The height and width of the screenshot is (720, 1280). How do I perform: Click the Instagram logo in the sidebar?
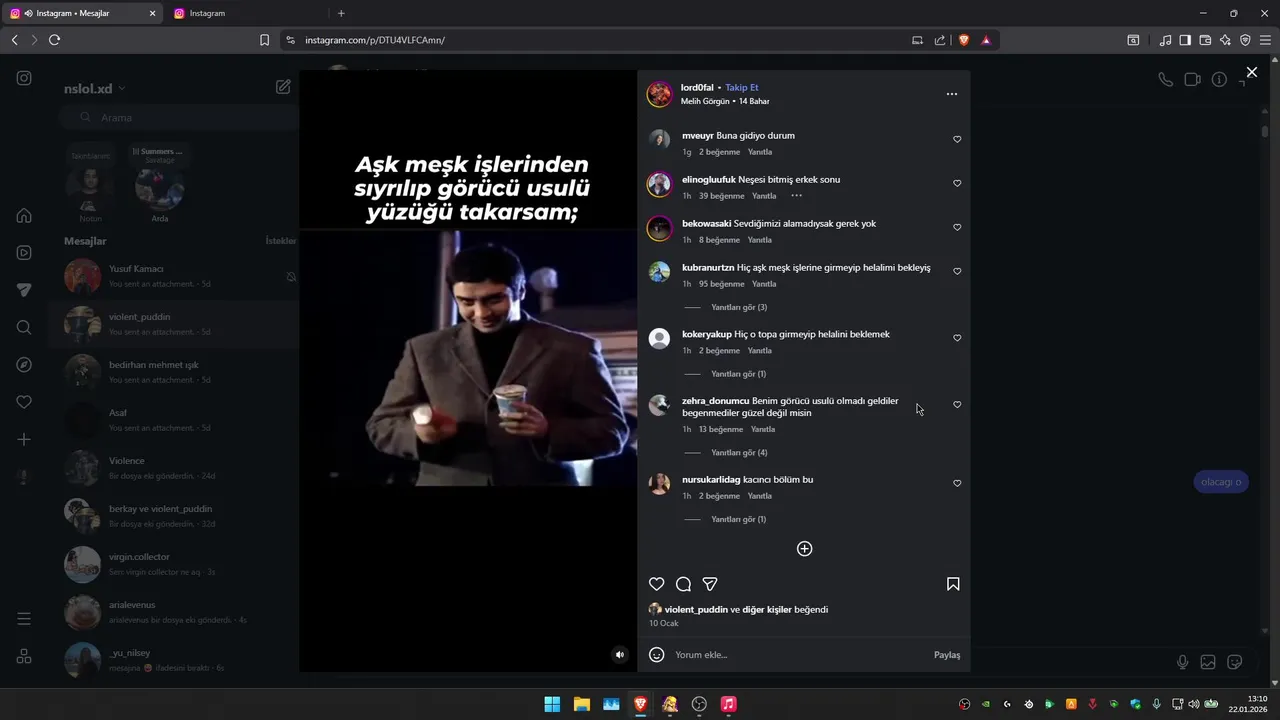pos(24,78)
